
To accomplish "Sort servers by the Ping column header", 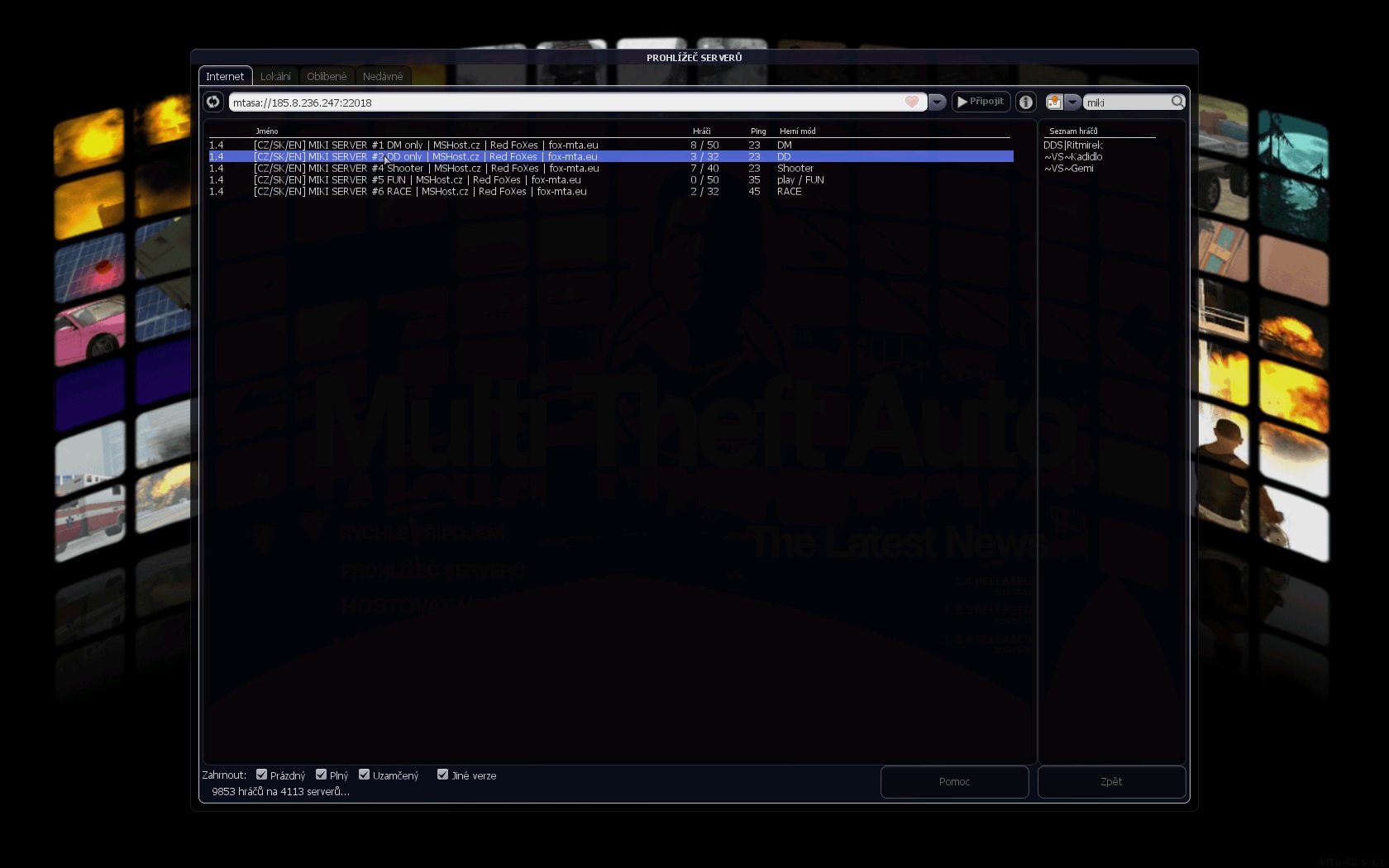I will coord(758,131).
